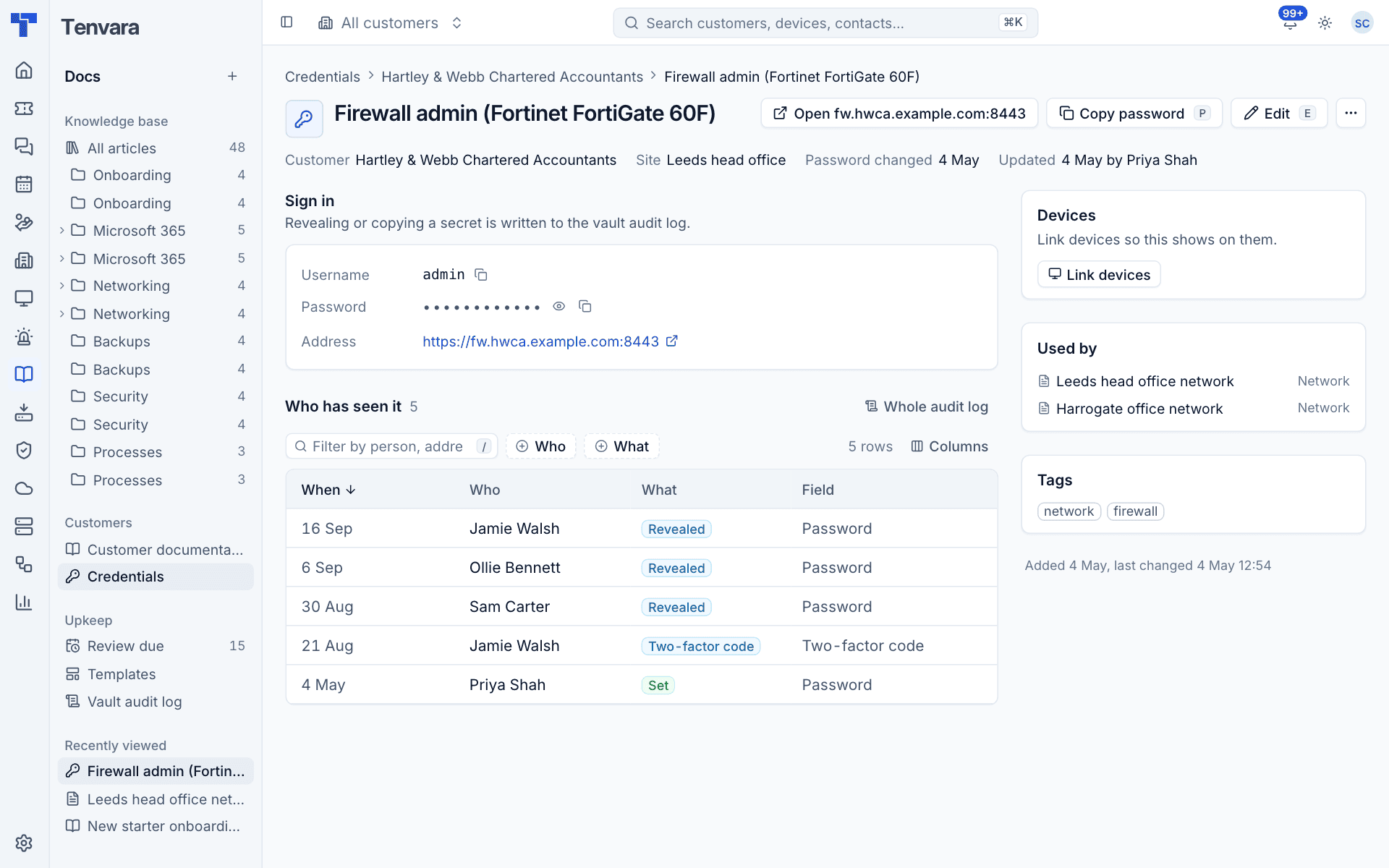Expand the first Networking folder
Screen dimensions: 1389x868
[62, 286]
